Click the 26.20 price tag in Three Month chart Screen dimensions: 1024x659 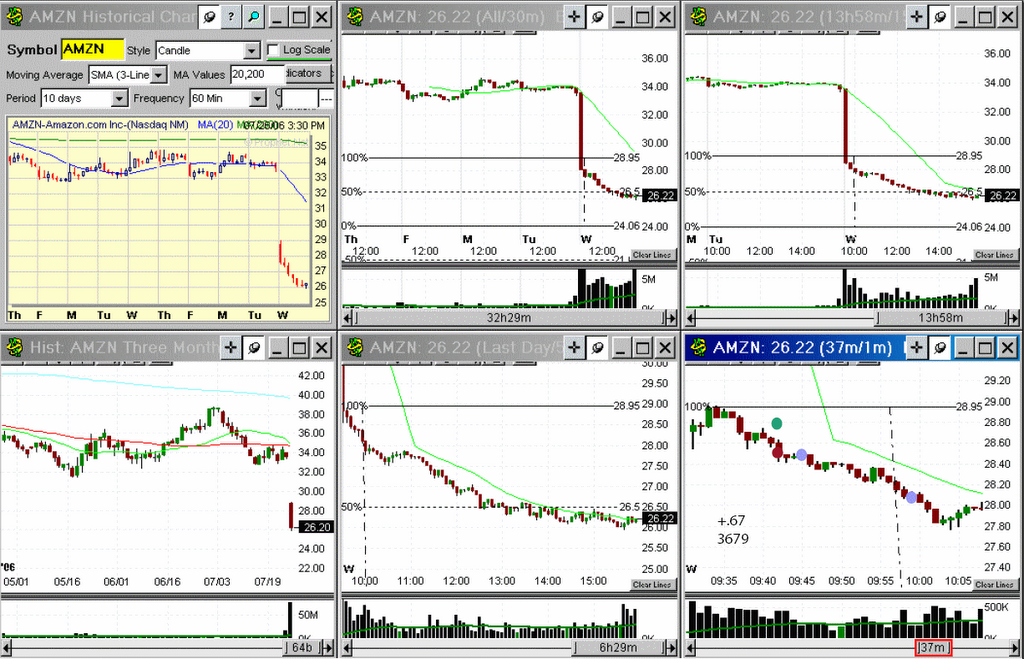317,527
